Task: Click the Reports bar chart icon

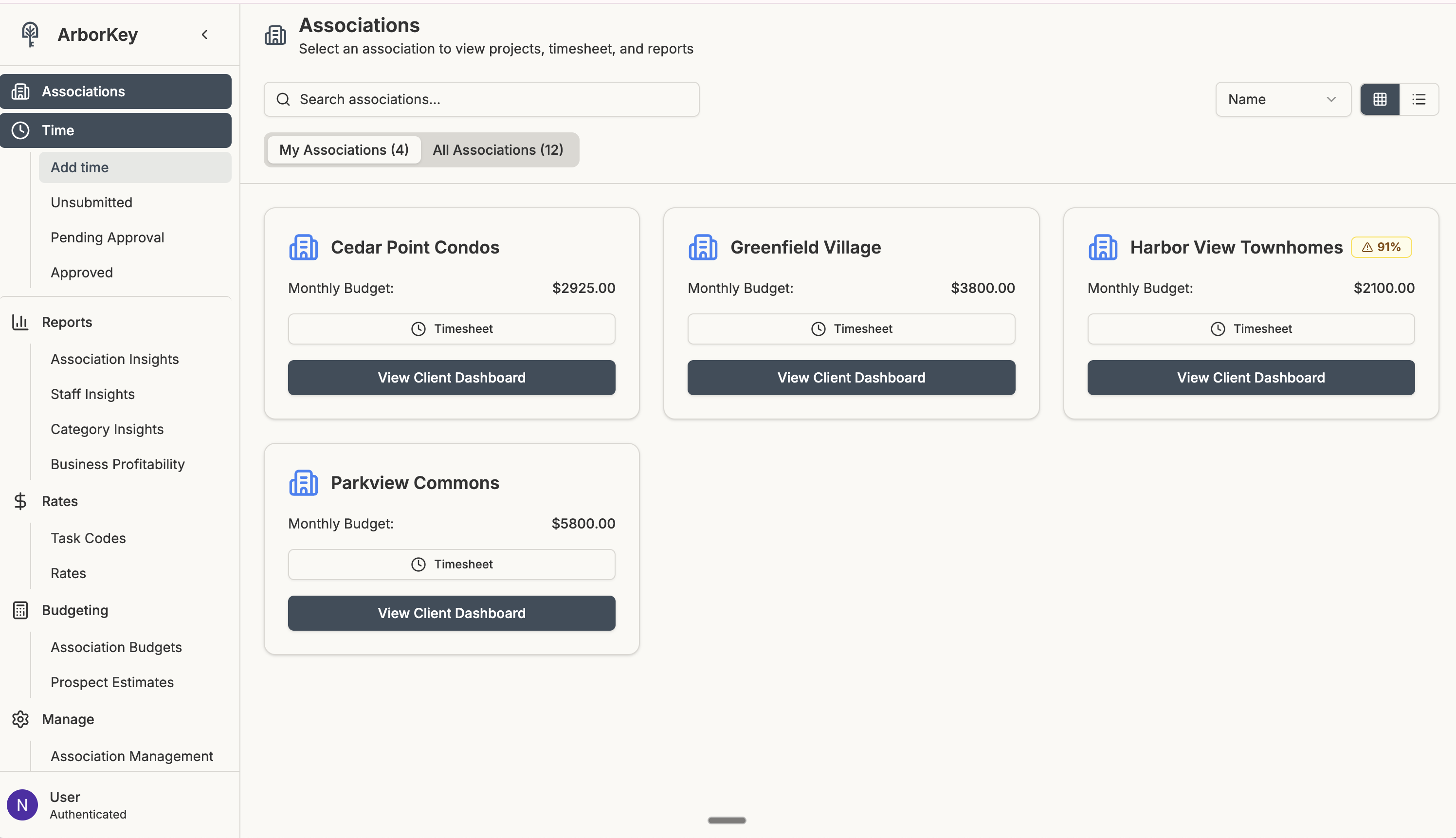Action: click(x=20, y=322)
